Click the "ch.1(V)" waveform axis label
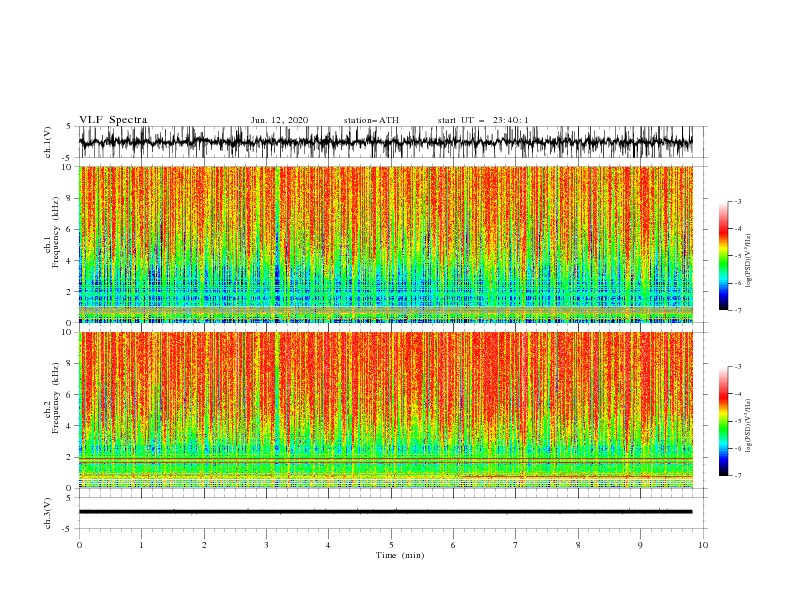 coord(48,142)
